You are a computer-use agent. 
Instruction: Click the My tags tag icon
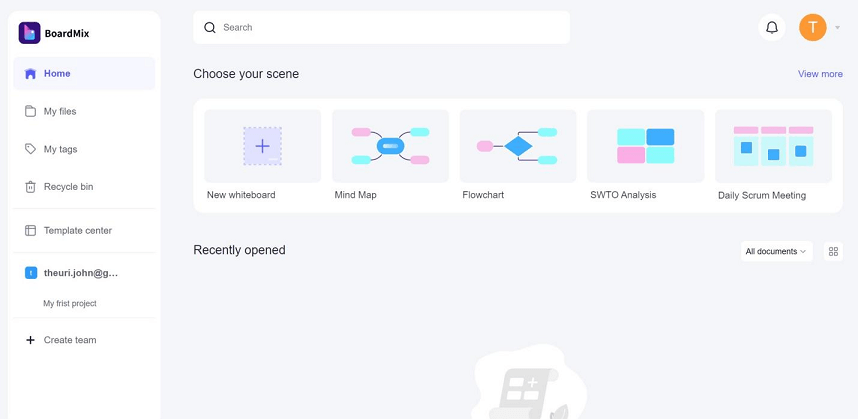click(x=31, y=149)
